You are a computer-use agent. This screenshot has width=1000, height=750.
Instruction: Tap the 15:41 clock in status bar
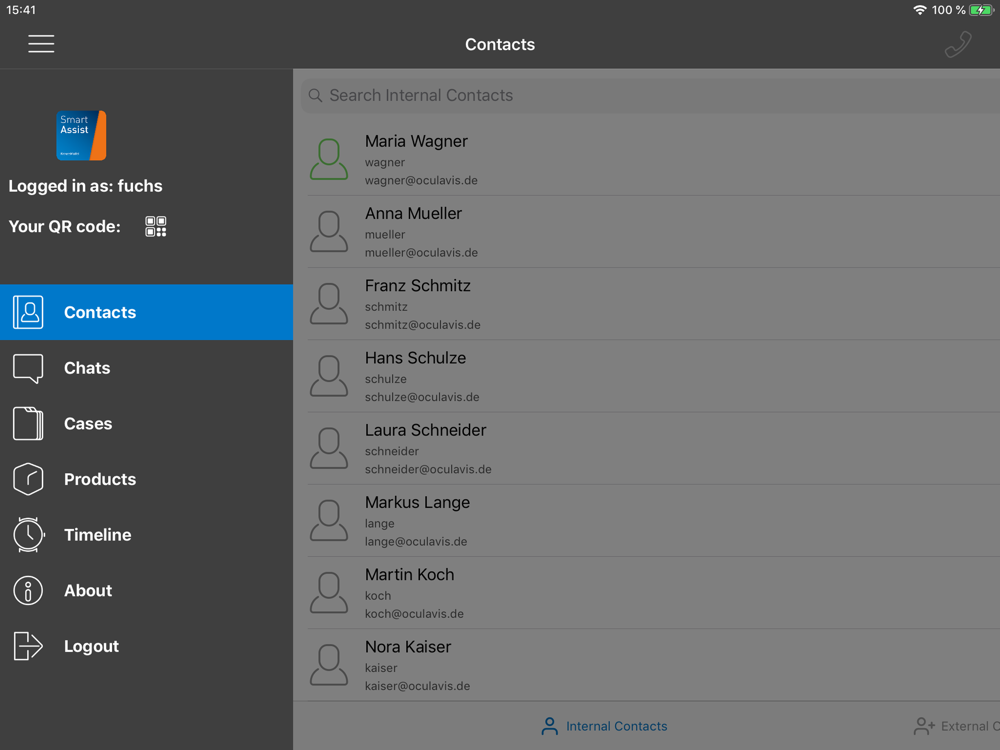(21, 10)
